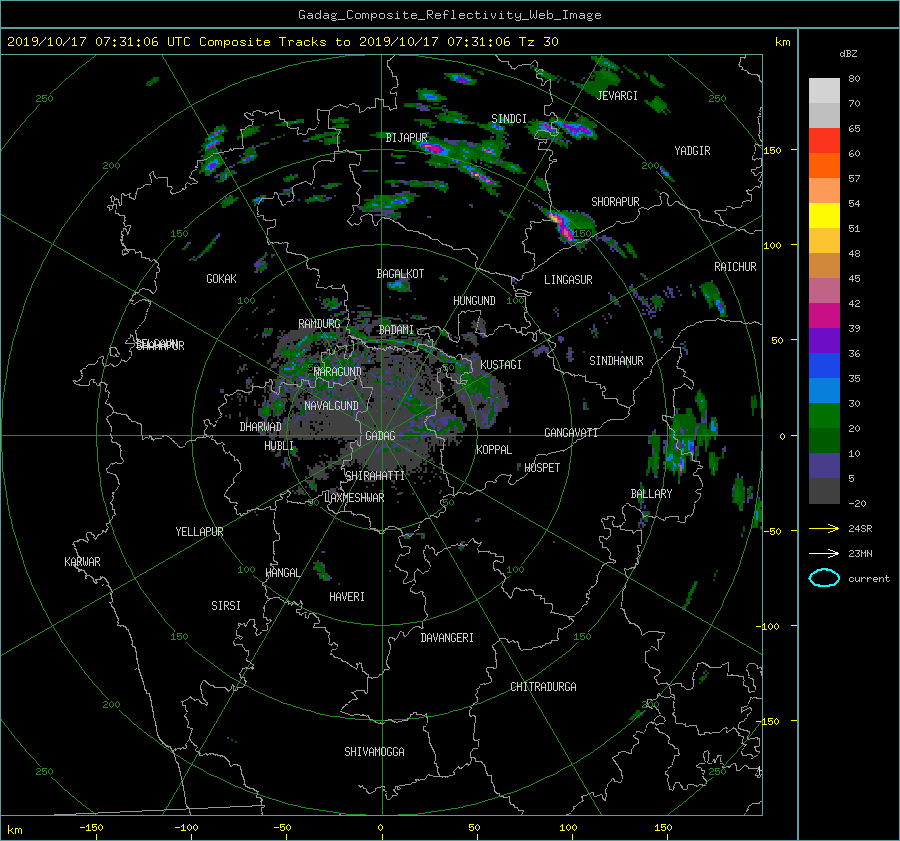Screen dimensions: 900x841
Task: Click the BADAMI city label
Action: click(x=396, y=330)
